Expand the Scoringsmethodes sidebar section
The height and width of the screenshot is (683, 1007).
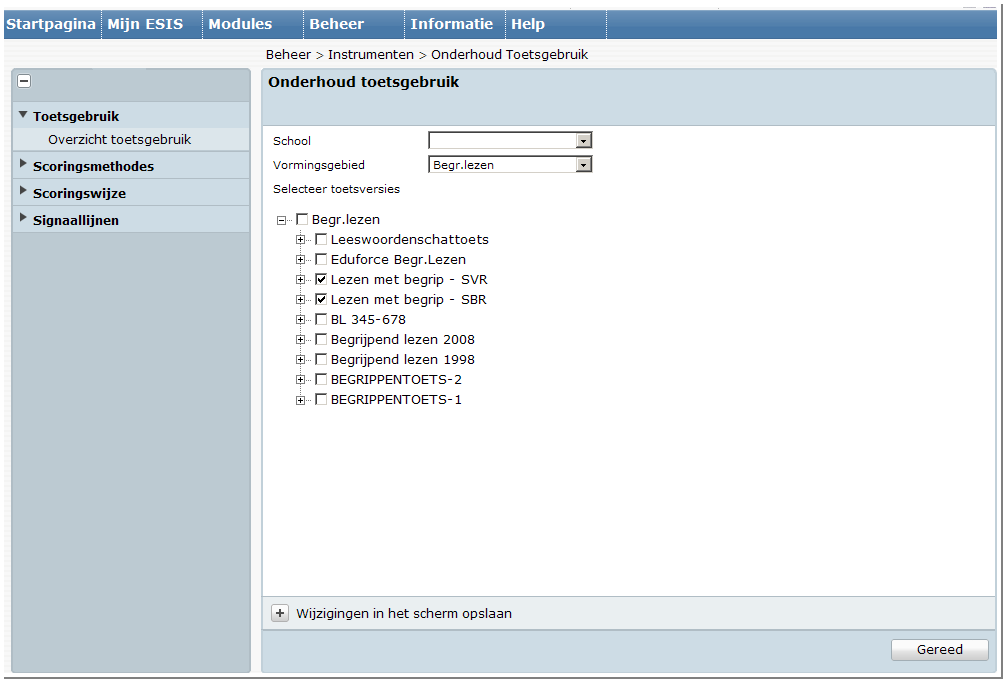[x=23, y=163]
